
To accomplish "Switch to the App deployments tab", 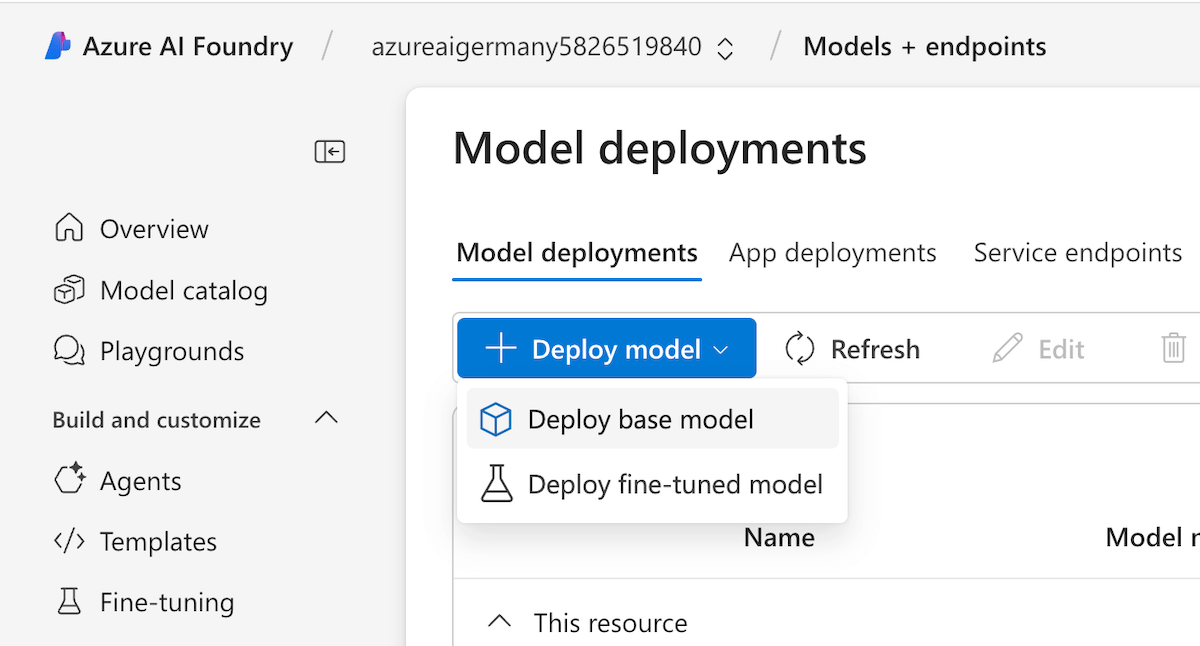I will pos(832,253).
